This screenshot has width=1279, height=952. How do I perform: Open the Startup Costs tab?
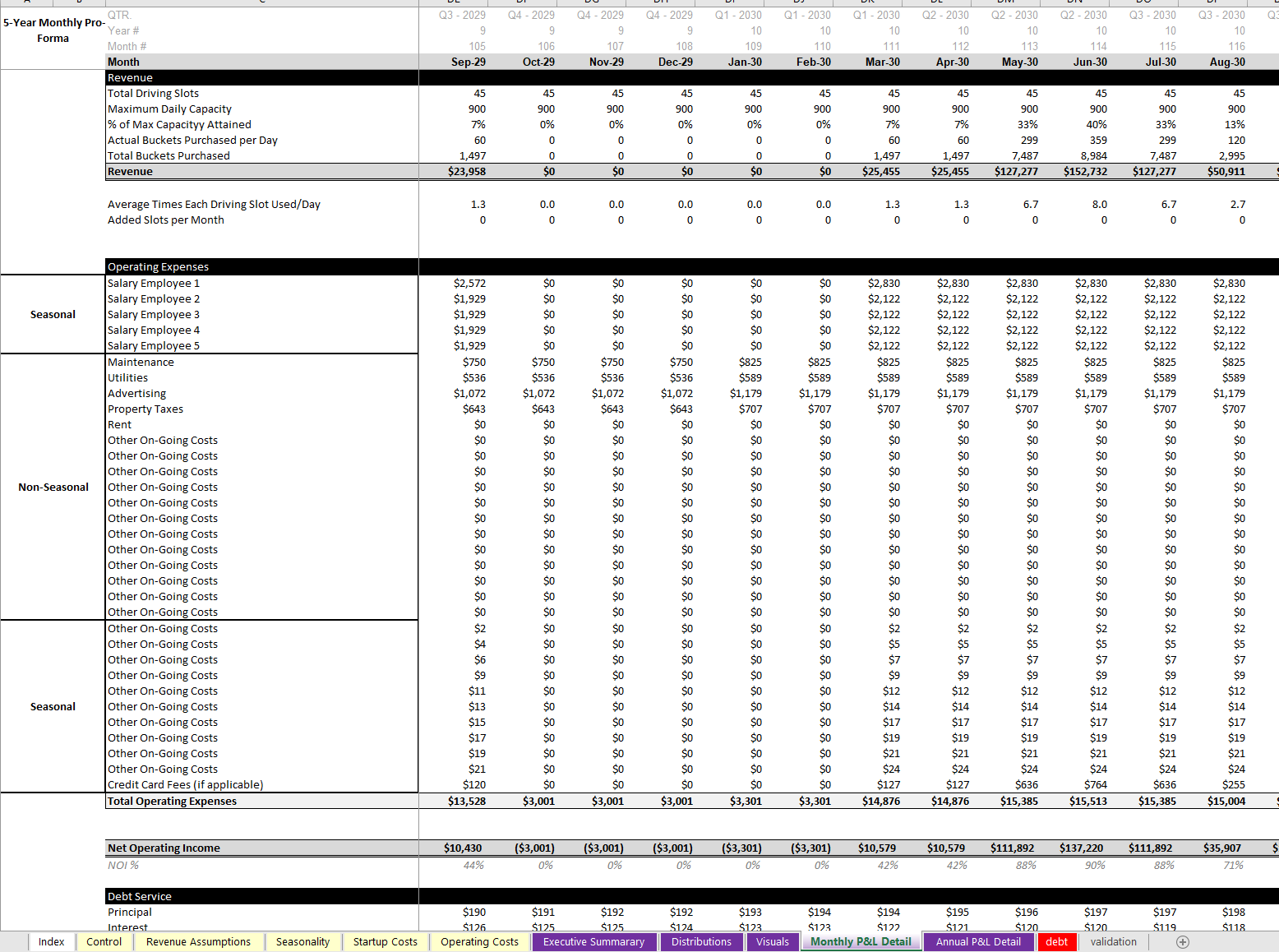point(386,942)
